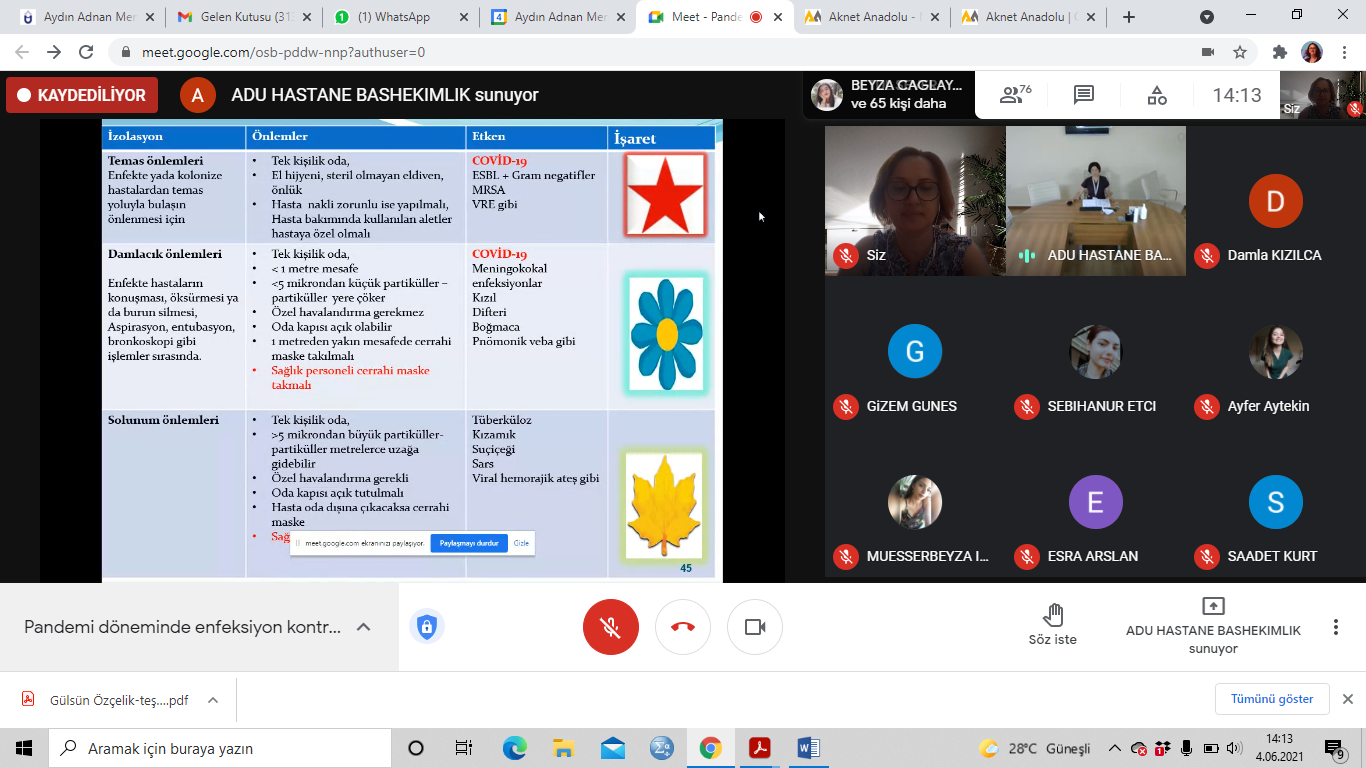Open the Meet activities icon
The height and width of the screenshot is (768, 1366).
click(x=1156, y=95)
